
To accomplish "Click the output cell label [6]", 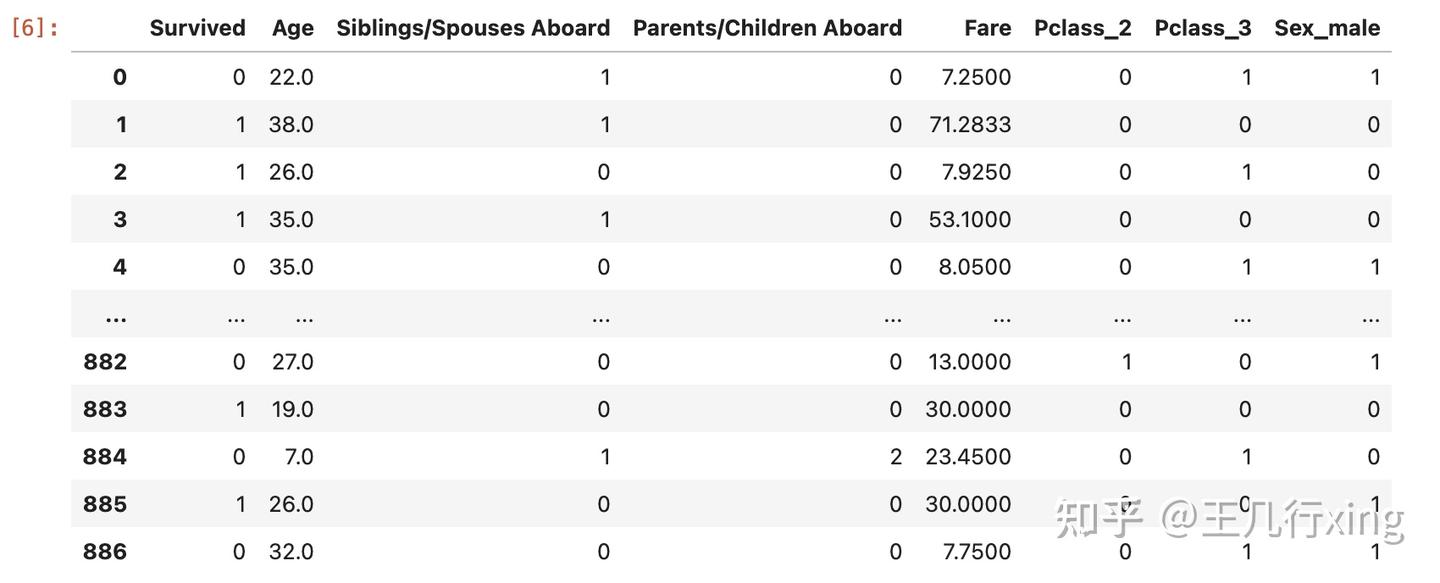I will coord(35,28).
